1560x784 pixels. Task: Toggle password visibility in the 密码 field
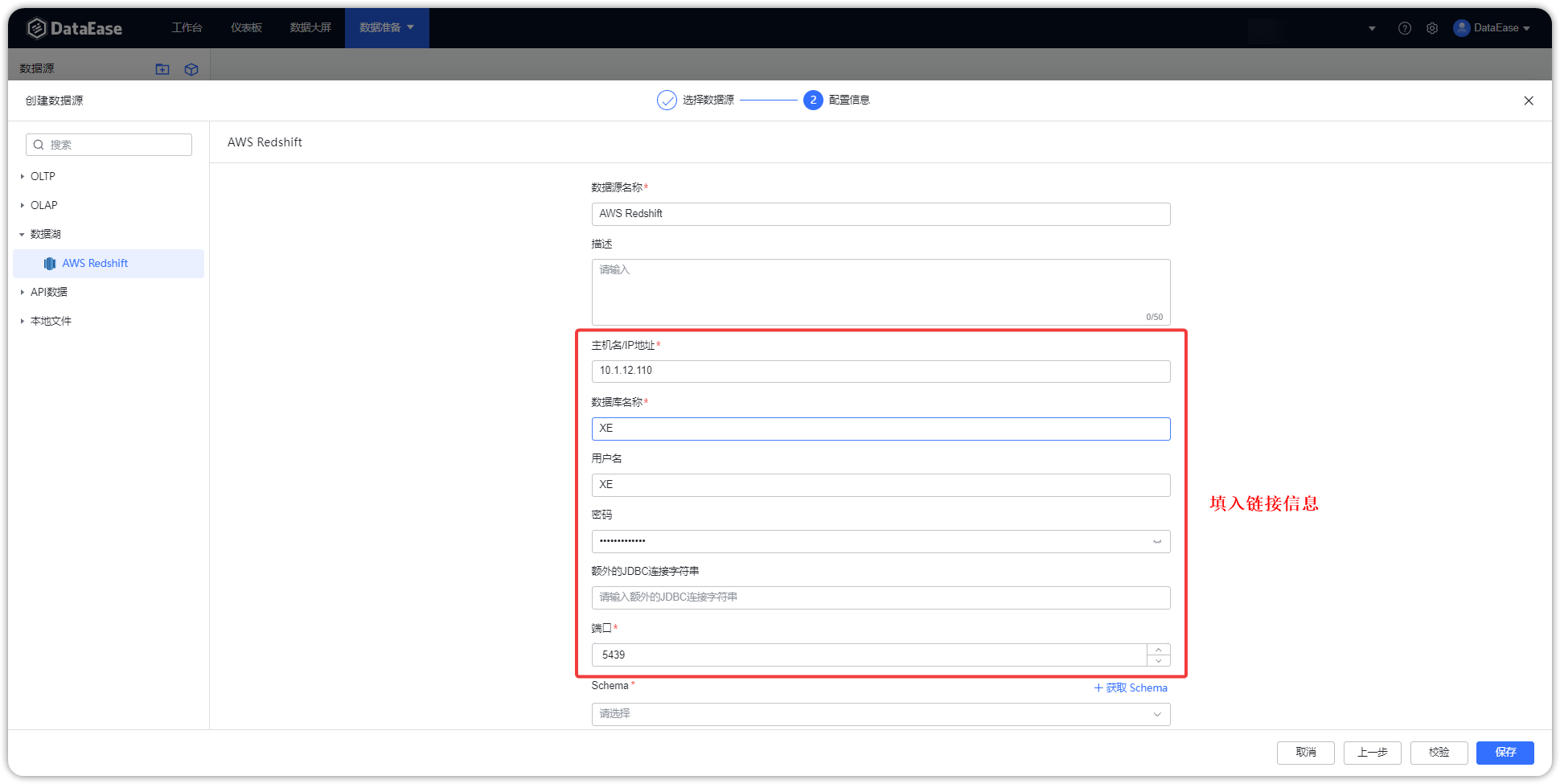[x=1157, y=541]
